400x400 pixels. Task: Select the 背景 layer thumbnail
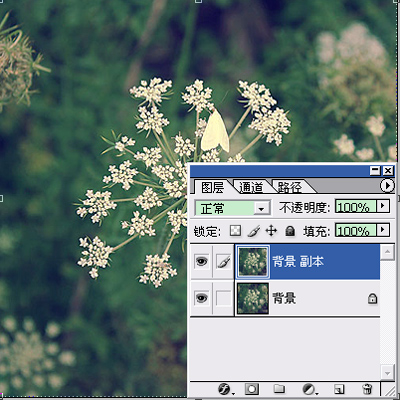253,298
